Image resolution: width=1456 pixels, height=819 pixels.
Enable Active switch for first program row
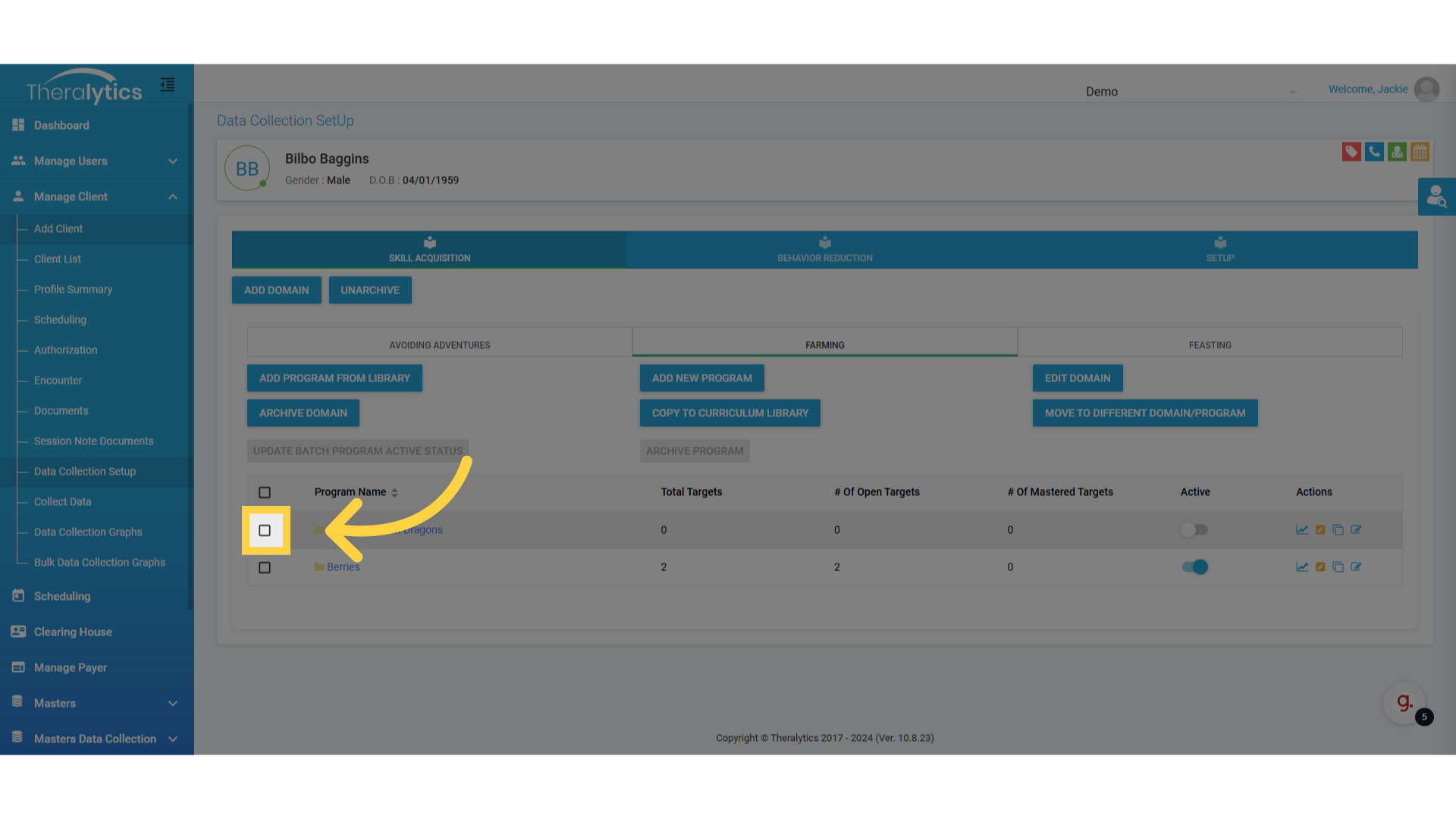(x=1194, y=530)
